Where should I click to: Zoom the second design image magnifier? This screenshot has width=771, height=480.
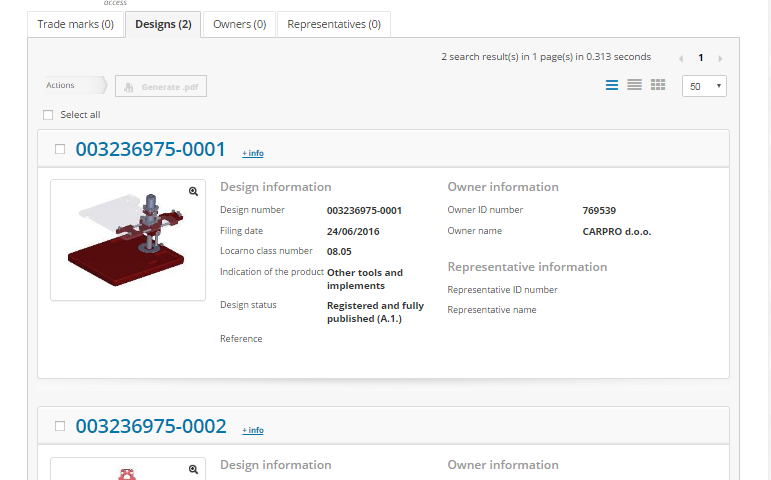[194, 469]
